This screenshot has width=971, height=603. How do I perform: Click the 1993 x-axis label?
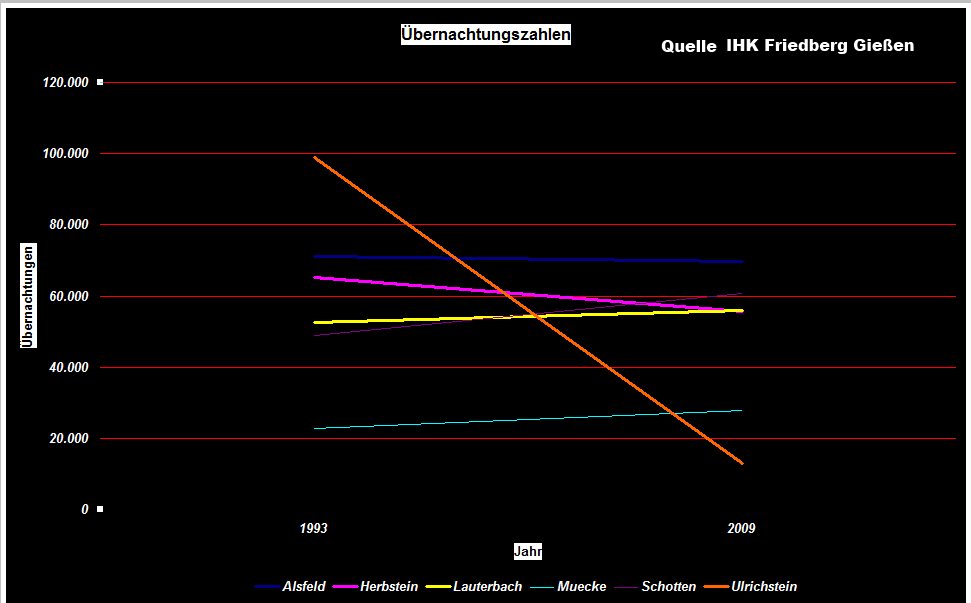point(313,528)
